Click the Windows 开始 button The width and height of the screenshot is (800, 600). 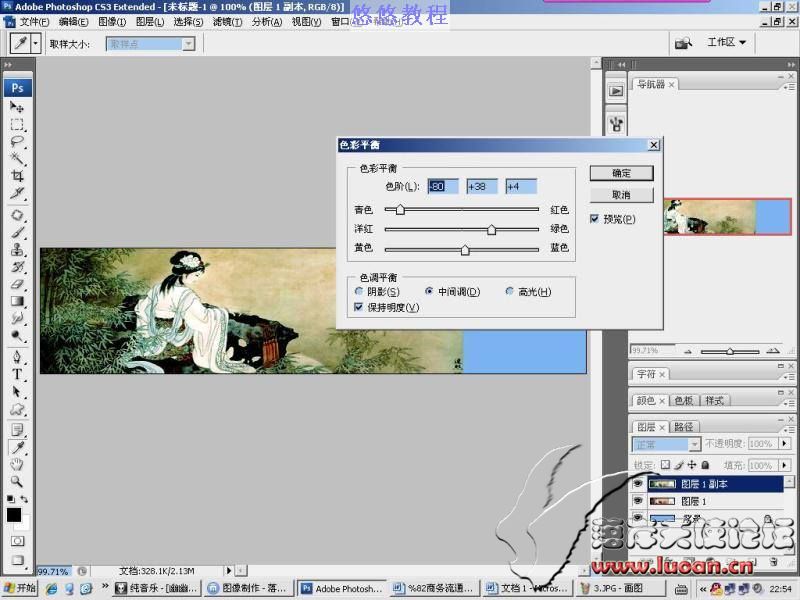[19, 588]
